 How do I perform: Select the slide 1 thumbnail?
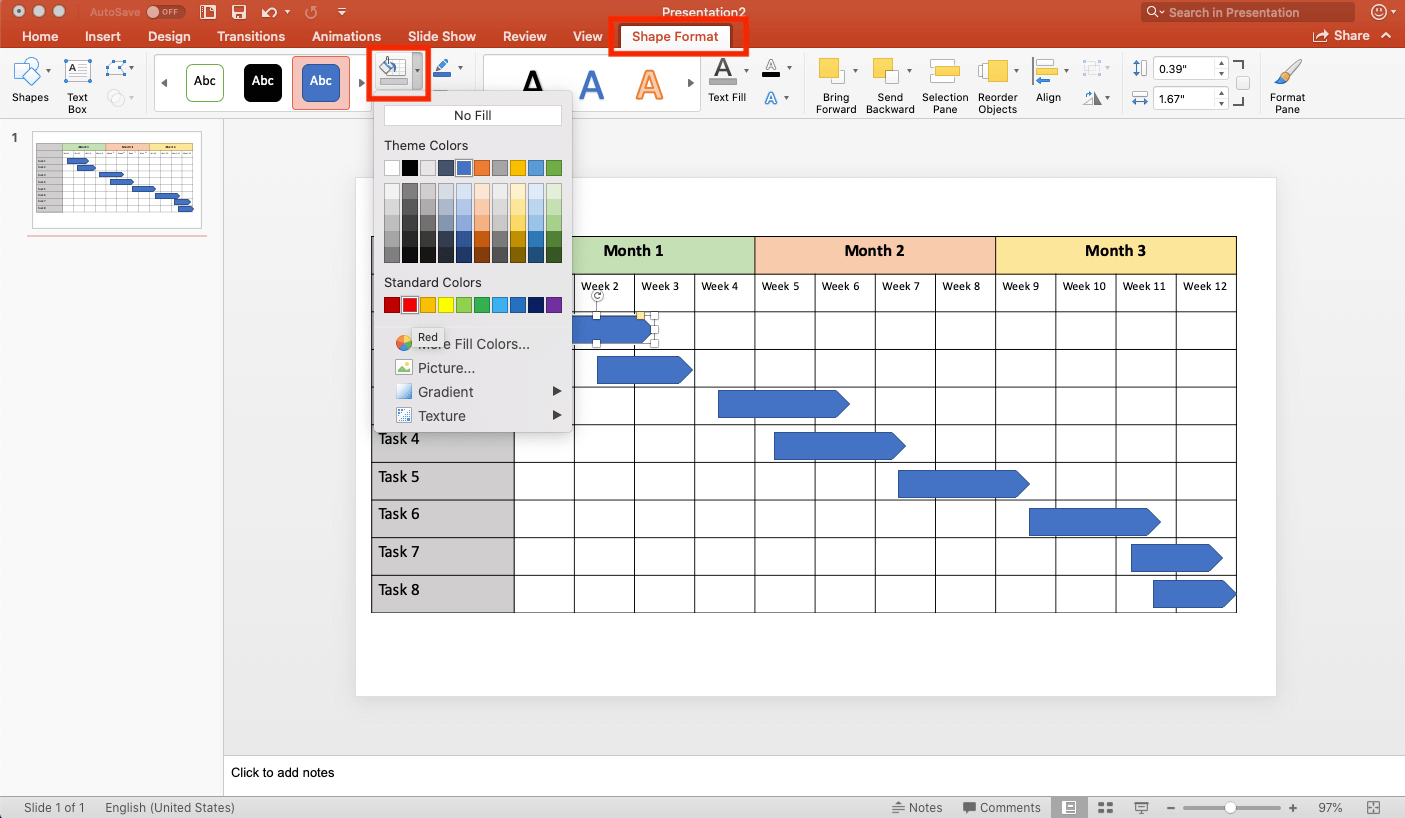(117, 180)
